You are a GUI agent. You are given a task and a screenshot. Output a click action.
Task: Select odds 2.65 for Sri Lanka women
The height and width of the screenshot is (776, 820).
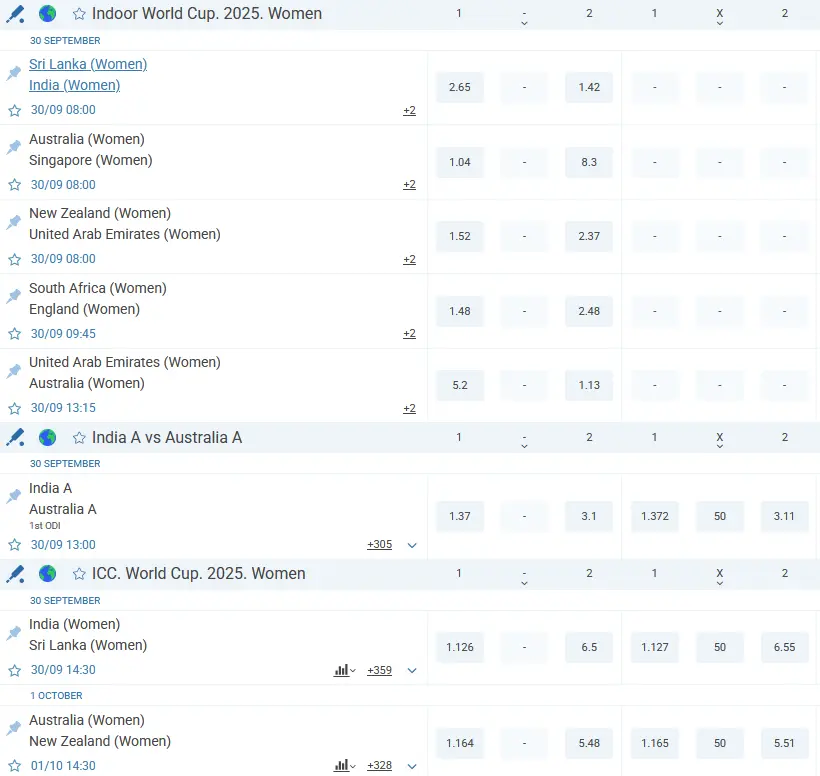click(459, 87)
